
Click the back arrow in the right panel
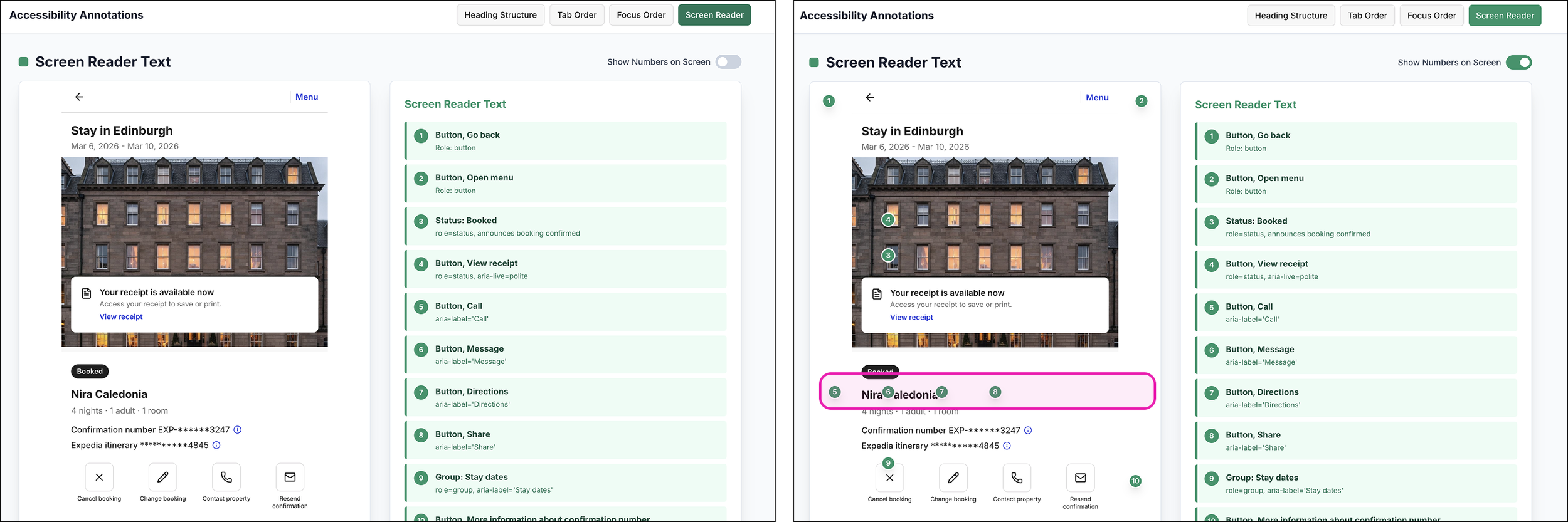click(x=869, y=97)
